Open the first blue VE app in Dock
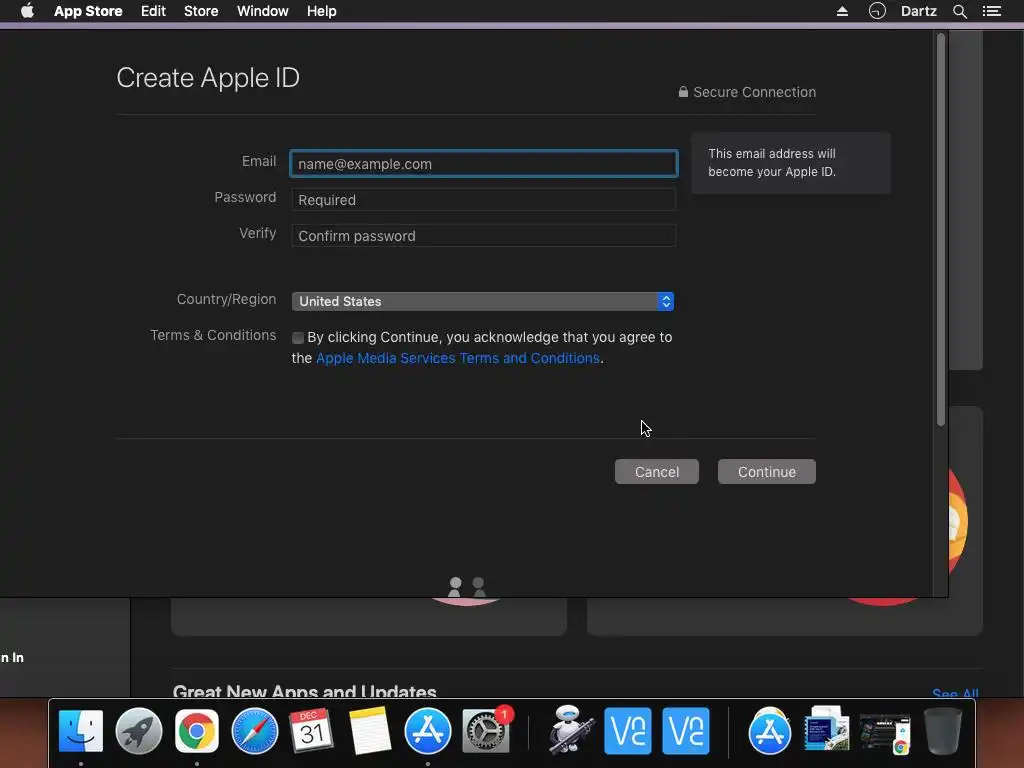 coord(628,731)
